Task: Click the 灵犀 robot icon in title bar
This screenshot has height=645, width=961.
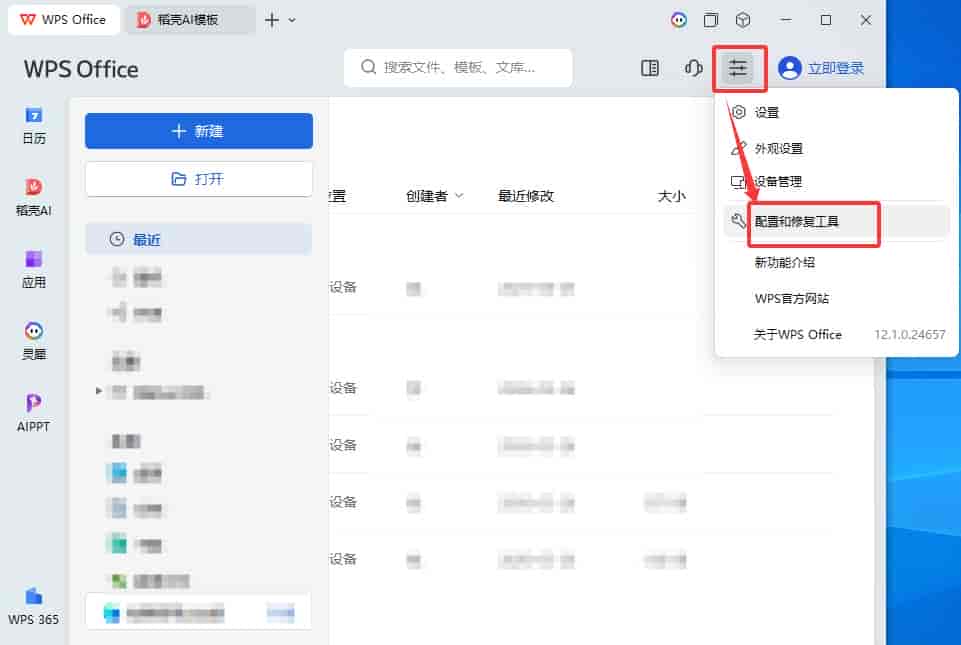Action: (x=678, y=20)
